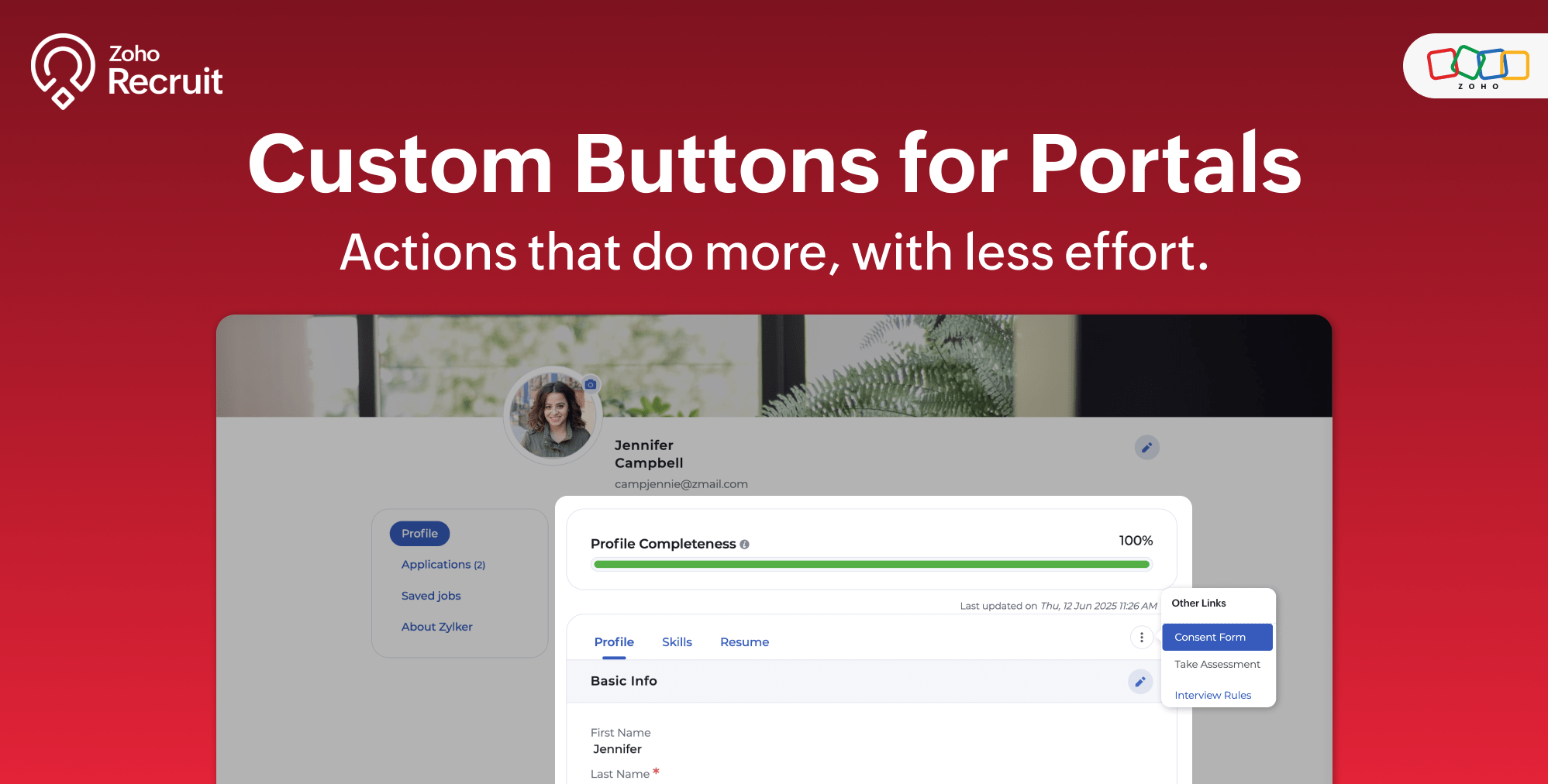Viewport: 1548px width, 784px height.
Task: Click the First Name value Jennifer
Action: (617, 749)
